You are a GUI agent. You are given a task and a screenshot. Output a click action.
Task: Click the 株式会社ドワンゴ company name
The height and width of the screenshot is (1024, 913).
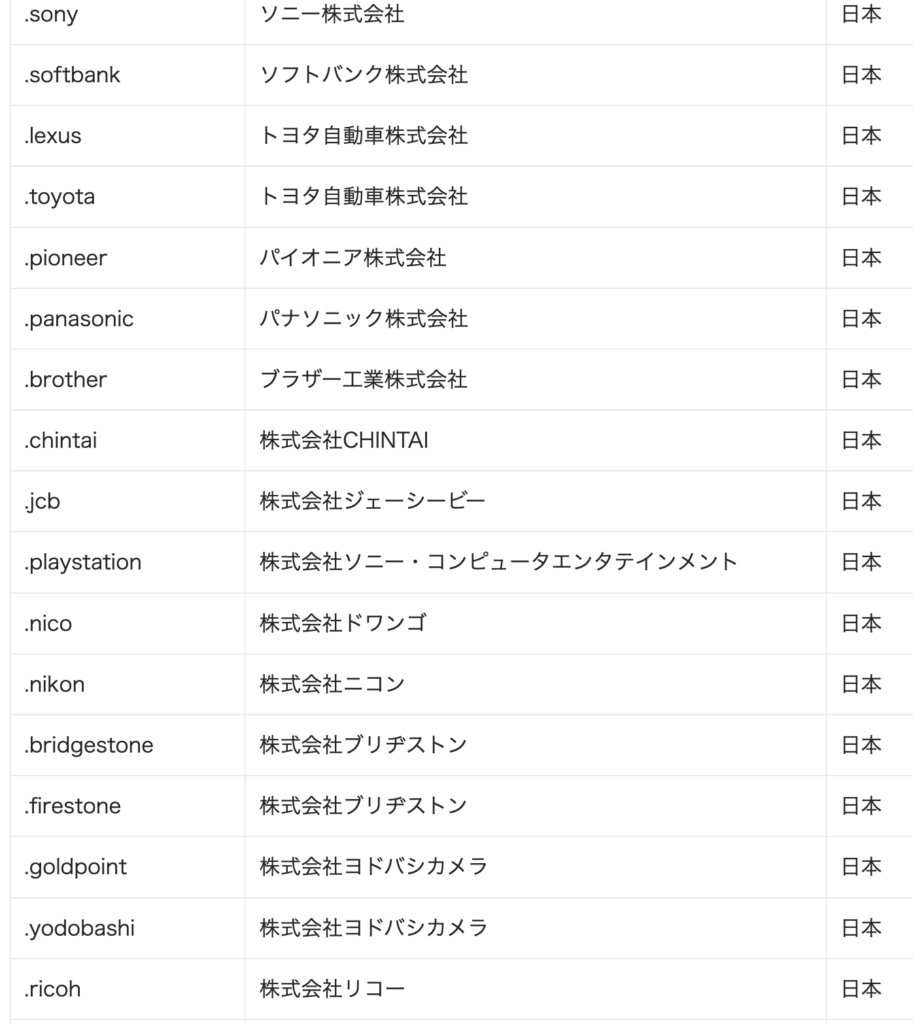343,623
